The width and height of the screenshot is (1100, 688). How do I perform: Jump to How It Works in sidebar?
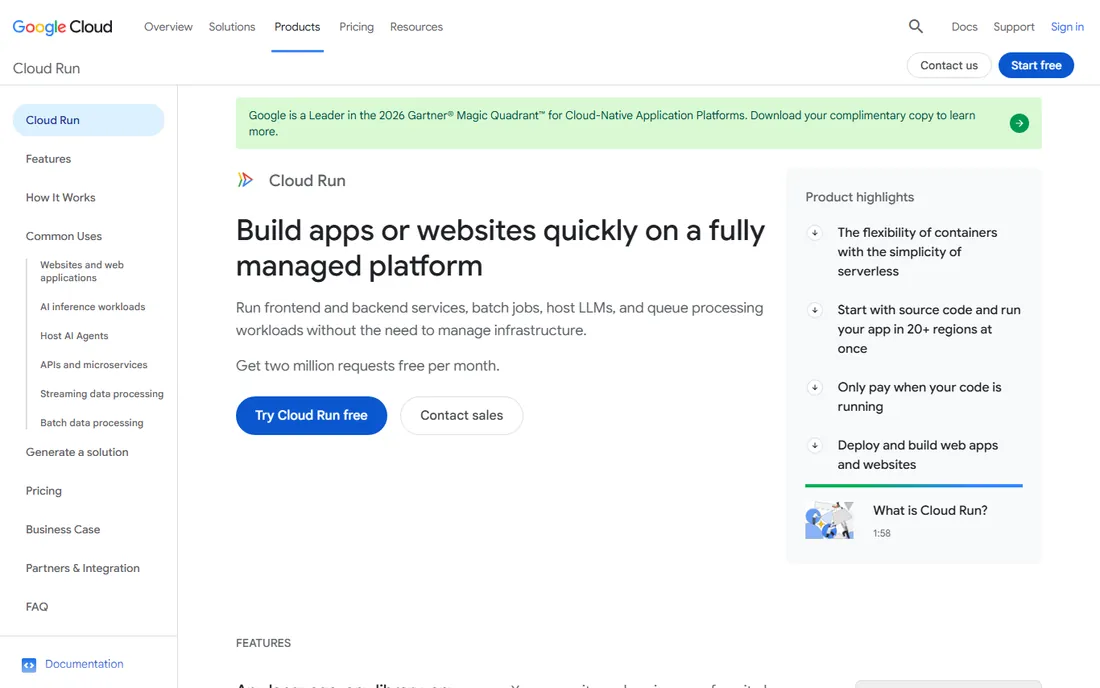(x=60, y=198)
